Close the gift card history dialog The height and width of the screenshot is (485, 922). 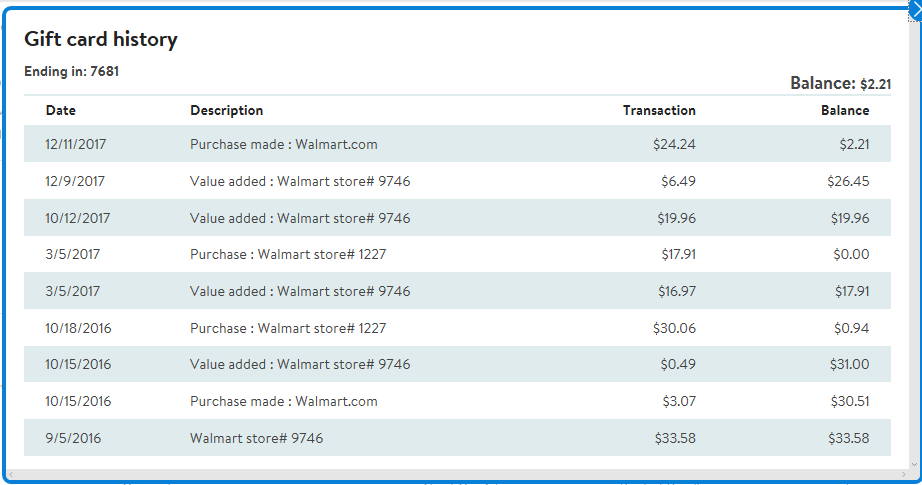click(x=914, y=8)
